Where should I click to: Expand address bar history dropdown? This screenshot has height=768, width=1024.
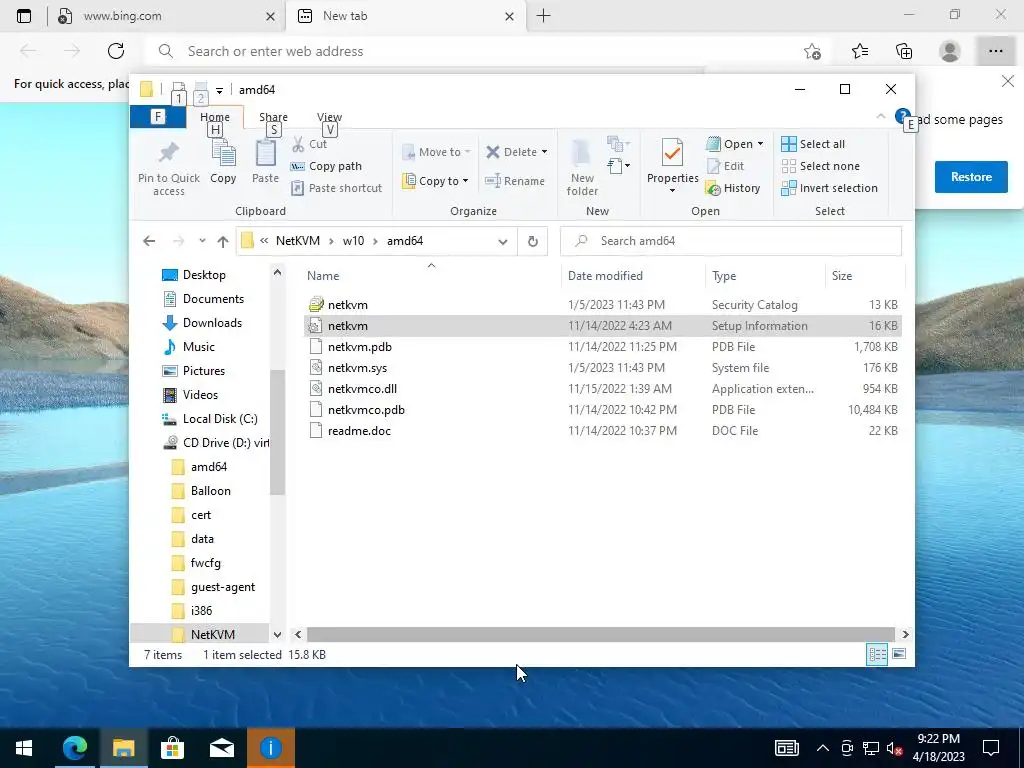(502, 242)
